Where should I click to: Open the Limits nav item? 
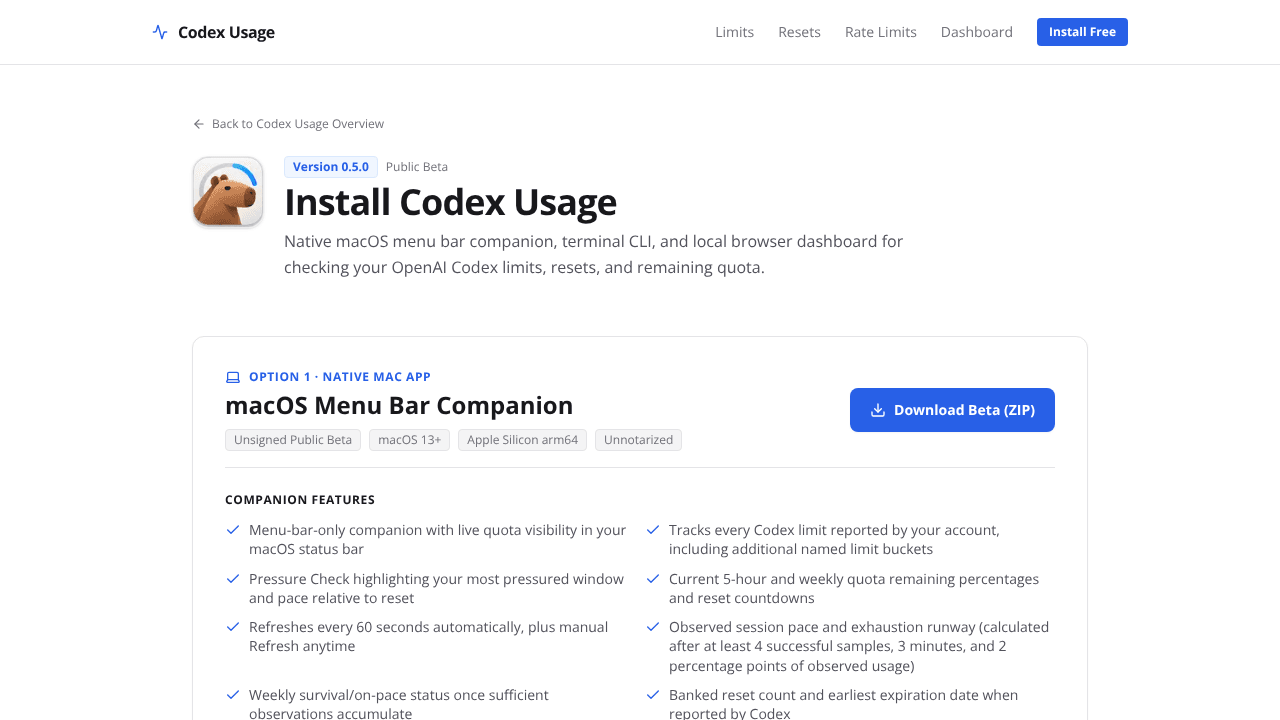[x=734, y=32]
